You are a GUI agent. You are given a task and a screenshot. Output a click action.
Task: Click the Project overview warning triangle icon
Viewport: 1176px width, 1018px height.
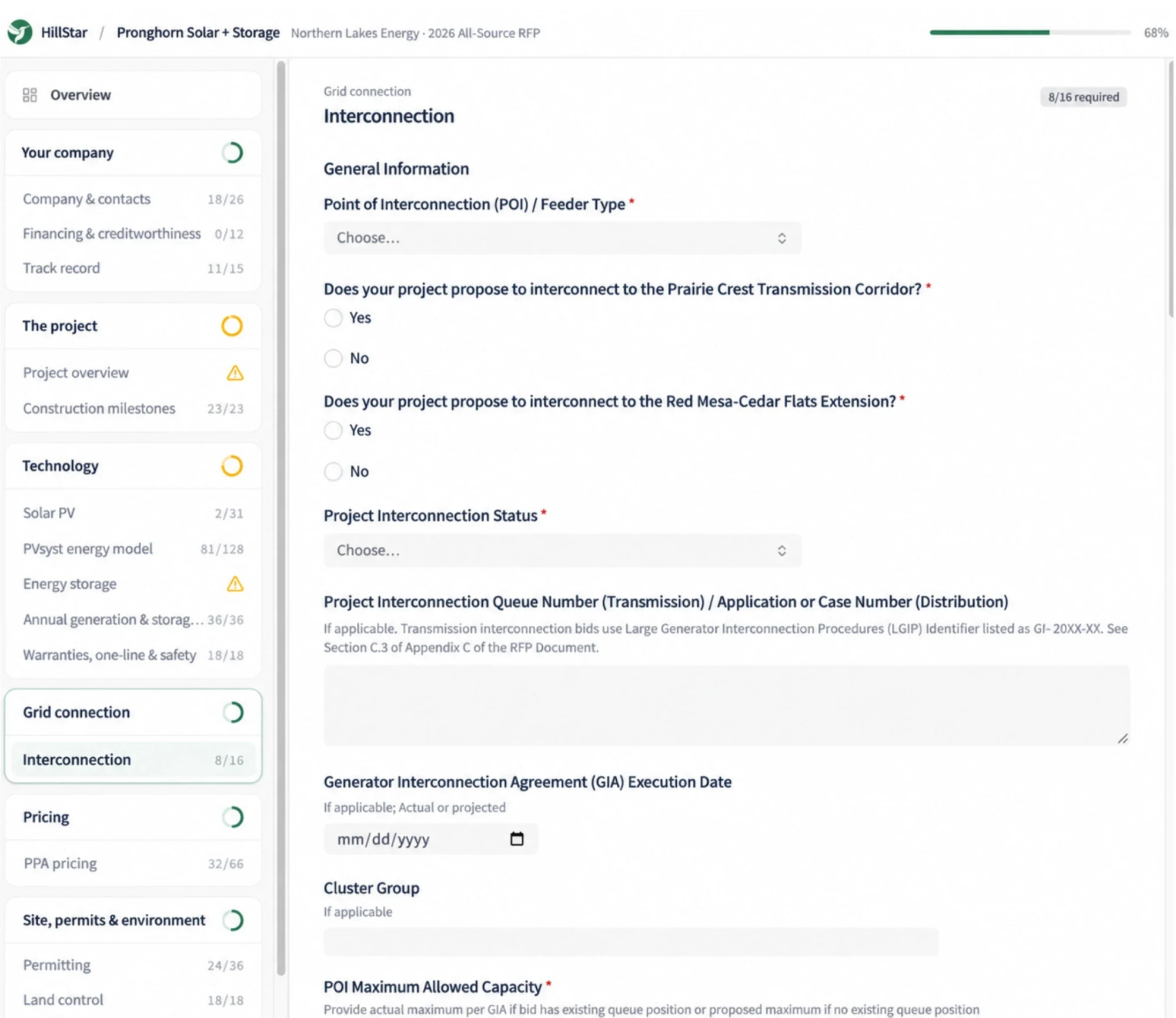(235, 373)
